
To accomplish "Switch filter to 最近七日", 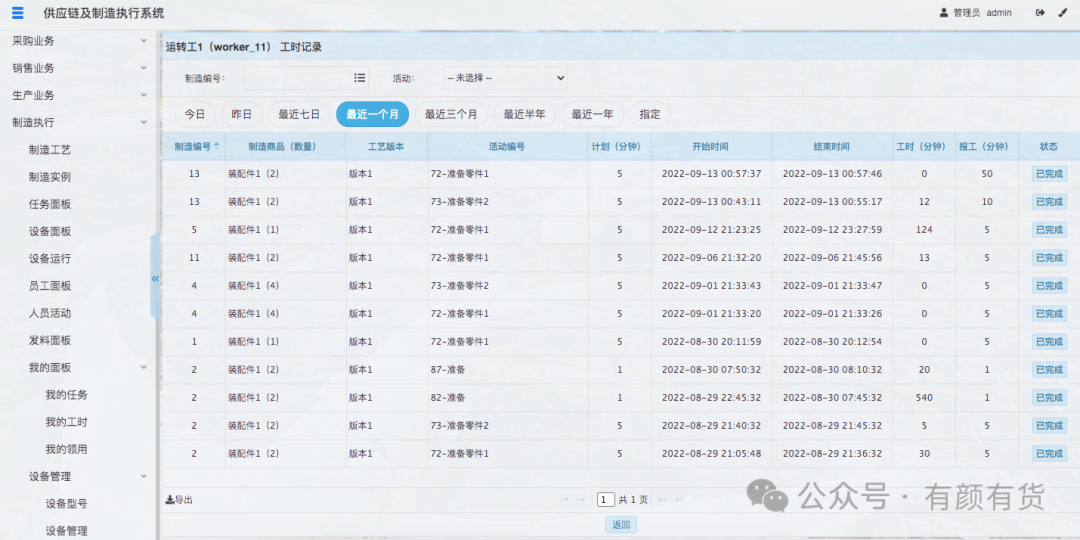I will (299, 114).
